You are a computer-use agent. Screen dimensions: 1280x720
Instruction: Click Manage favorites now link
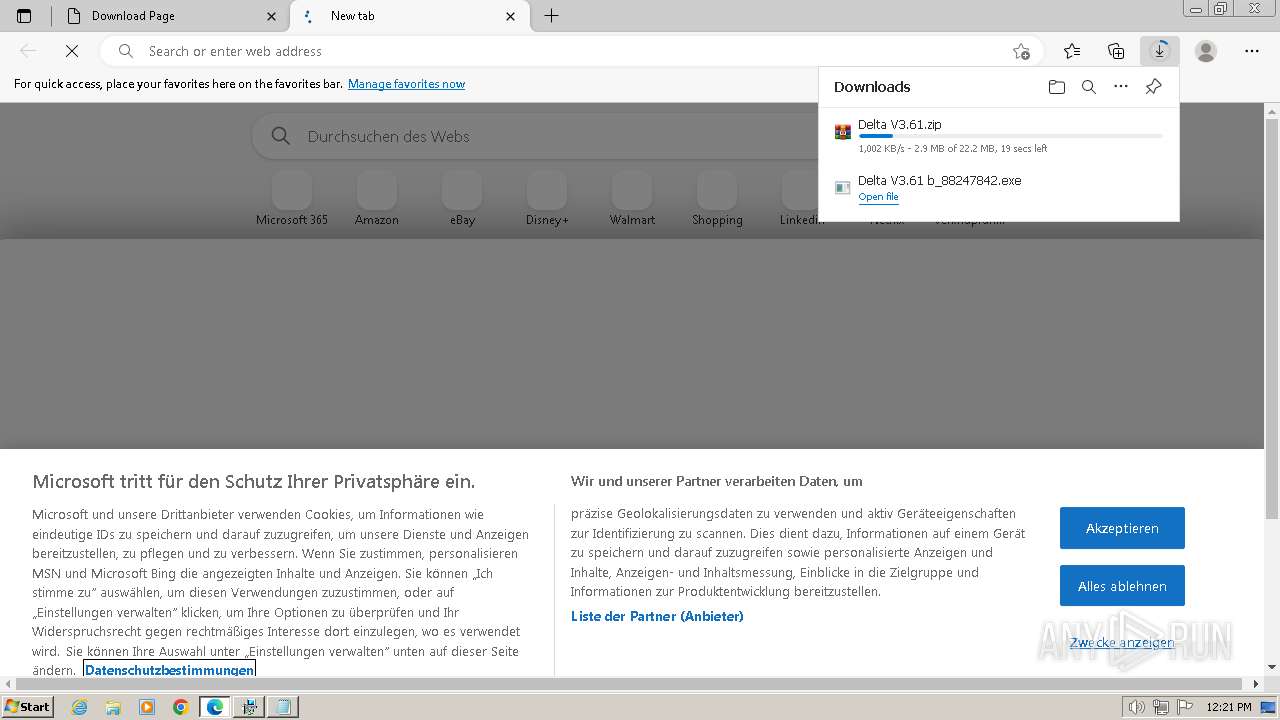pyautogui.click(x=406, y=84)
